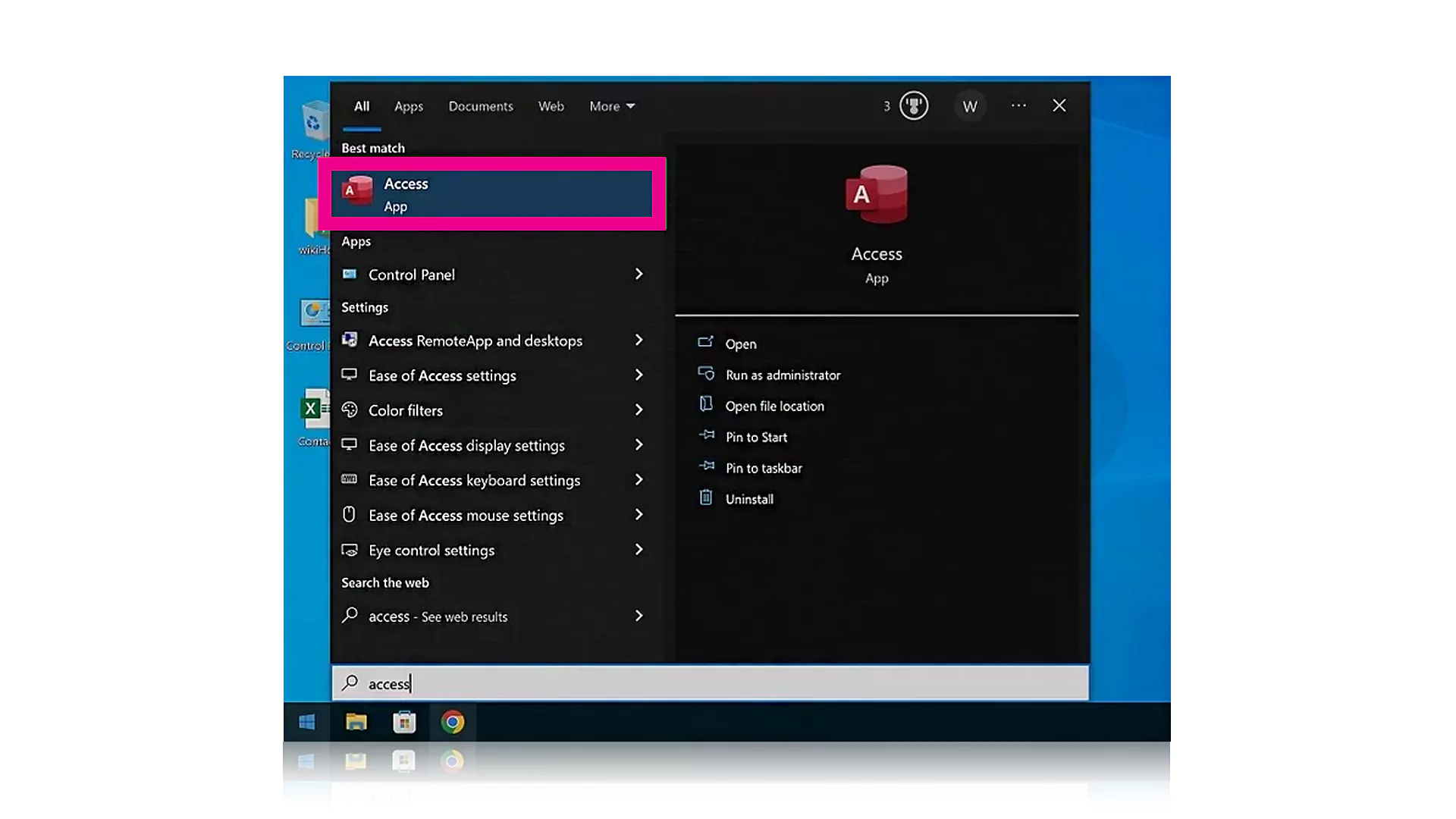Expand the Control Panel result arrow
The image size is (1456, 819).
[x=639, y=274]
